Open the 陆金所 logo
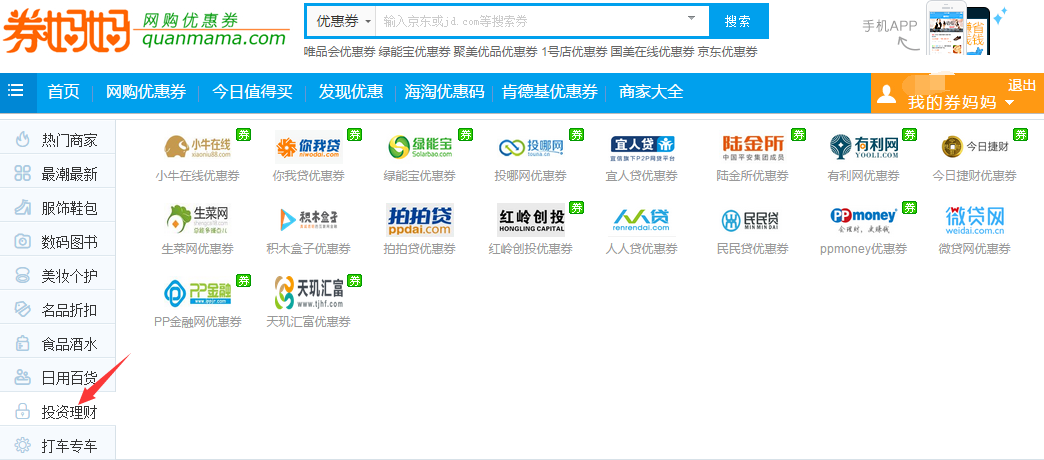 pyautogui.click(x=754, y=146)
